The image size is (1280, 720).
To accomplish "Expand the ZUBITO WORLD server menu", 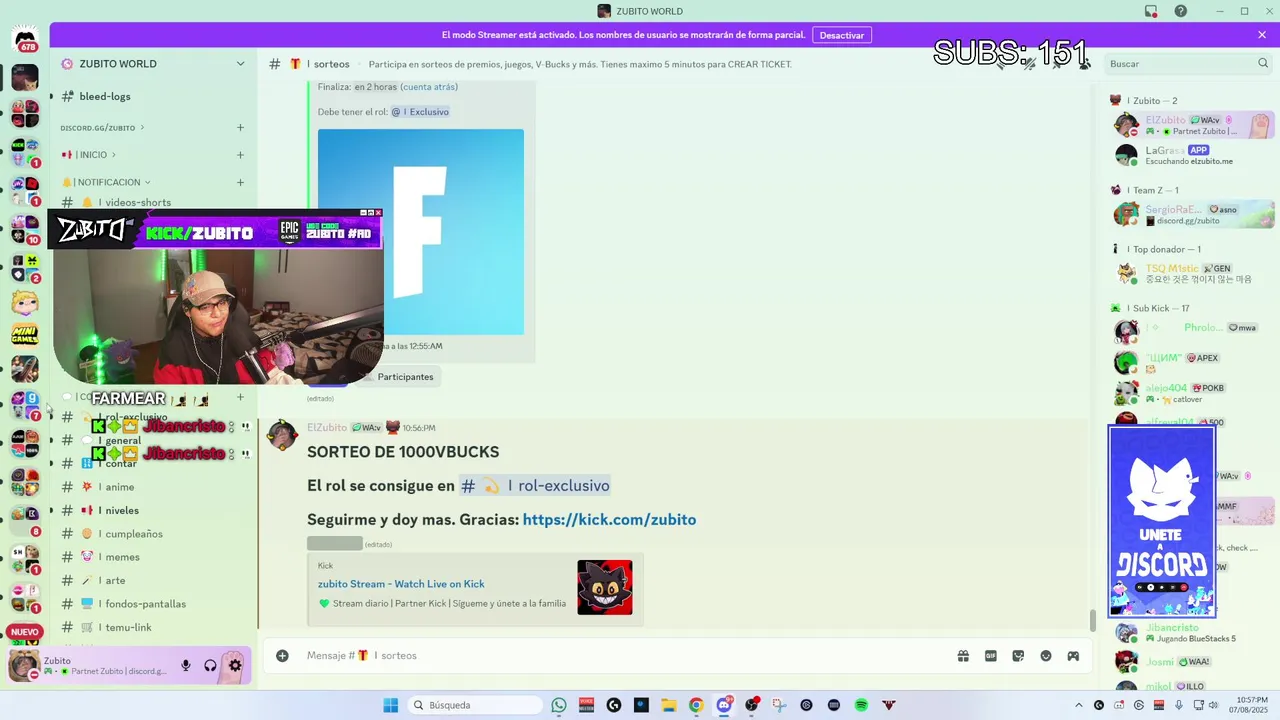I will [240, 64].
